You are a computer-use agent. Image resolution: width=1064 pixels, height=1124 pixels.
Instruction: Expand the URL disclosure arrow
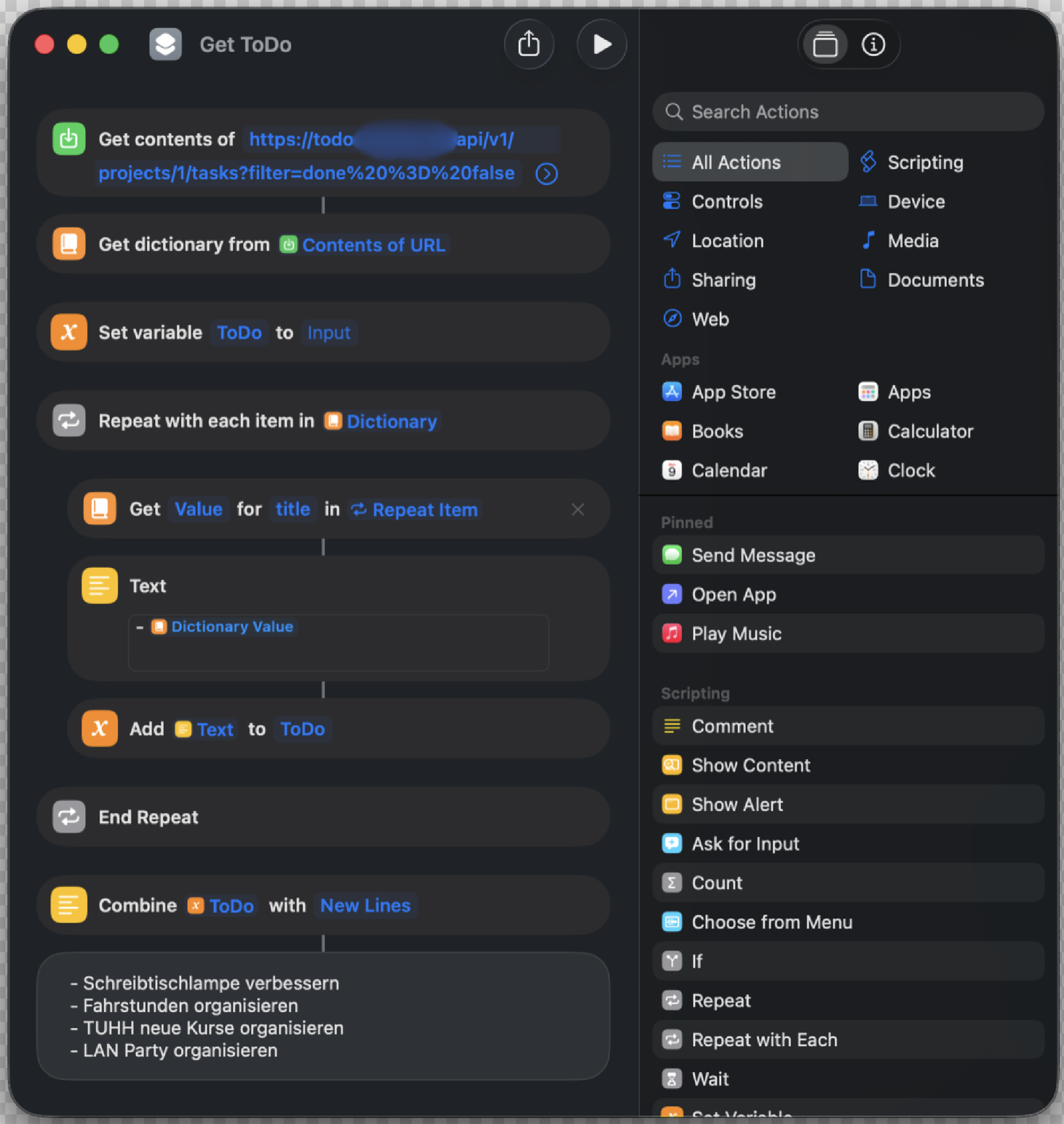546,173
